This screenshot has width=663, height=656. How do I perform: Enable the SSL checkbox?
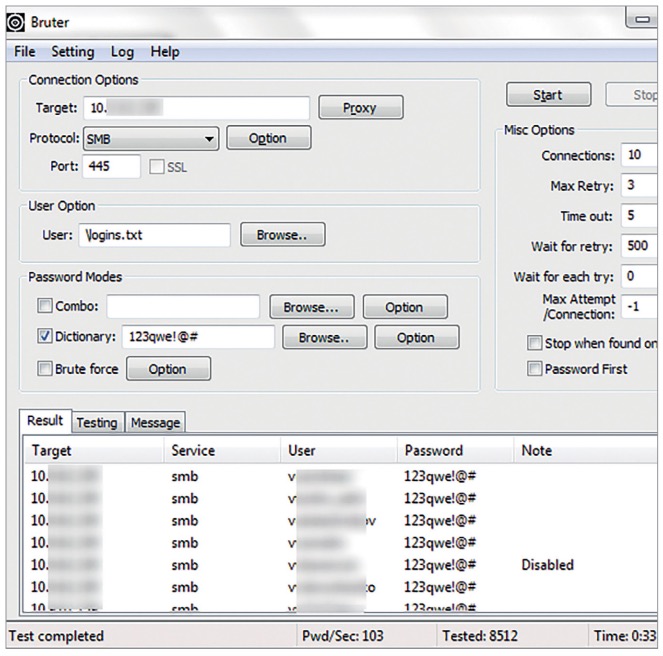pos(156,167)
